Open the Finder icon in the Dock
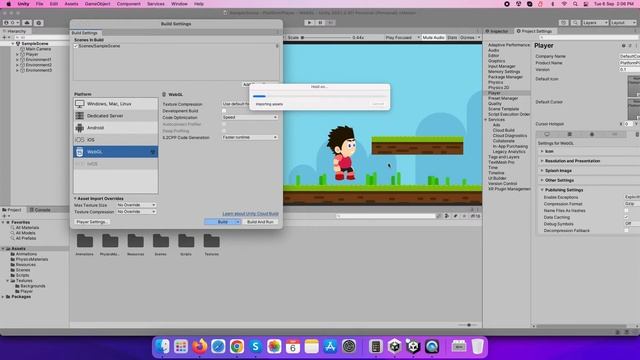 162,347
